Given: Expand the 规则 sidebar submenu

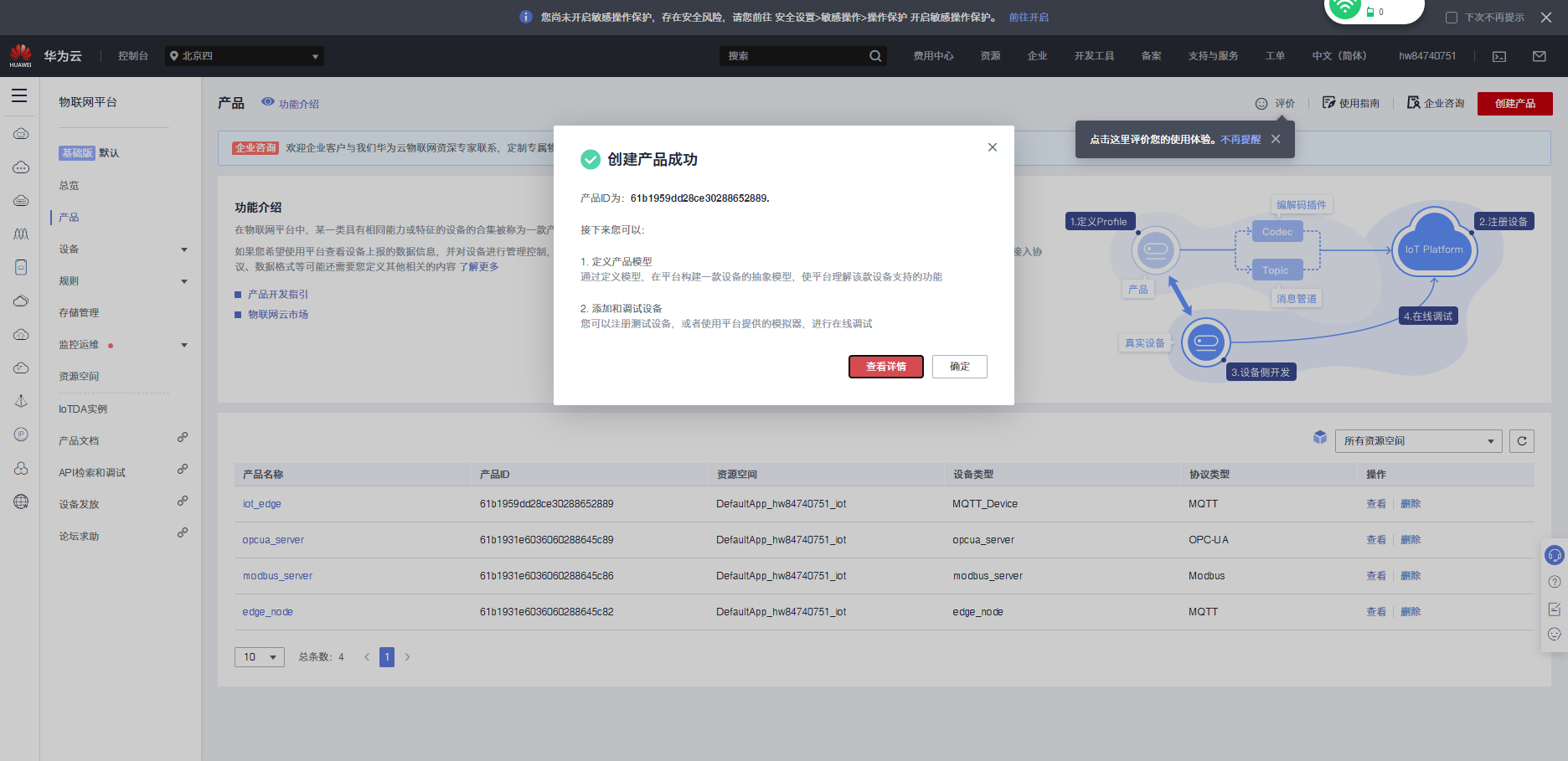Looking at the screenshot, I should pos(184,281).
